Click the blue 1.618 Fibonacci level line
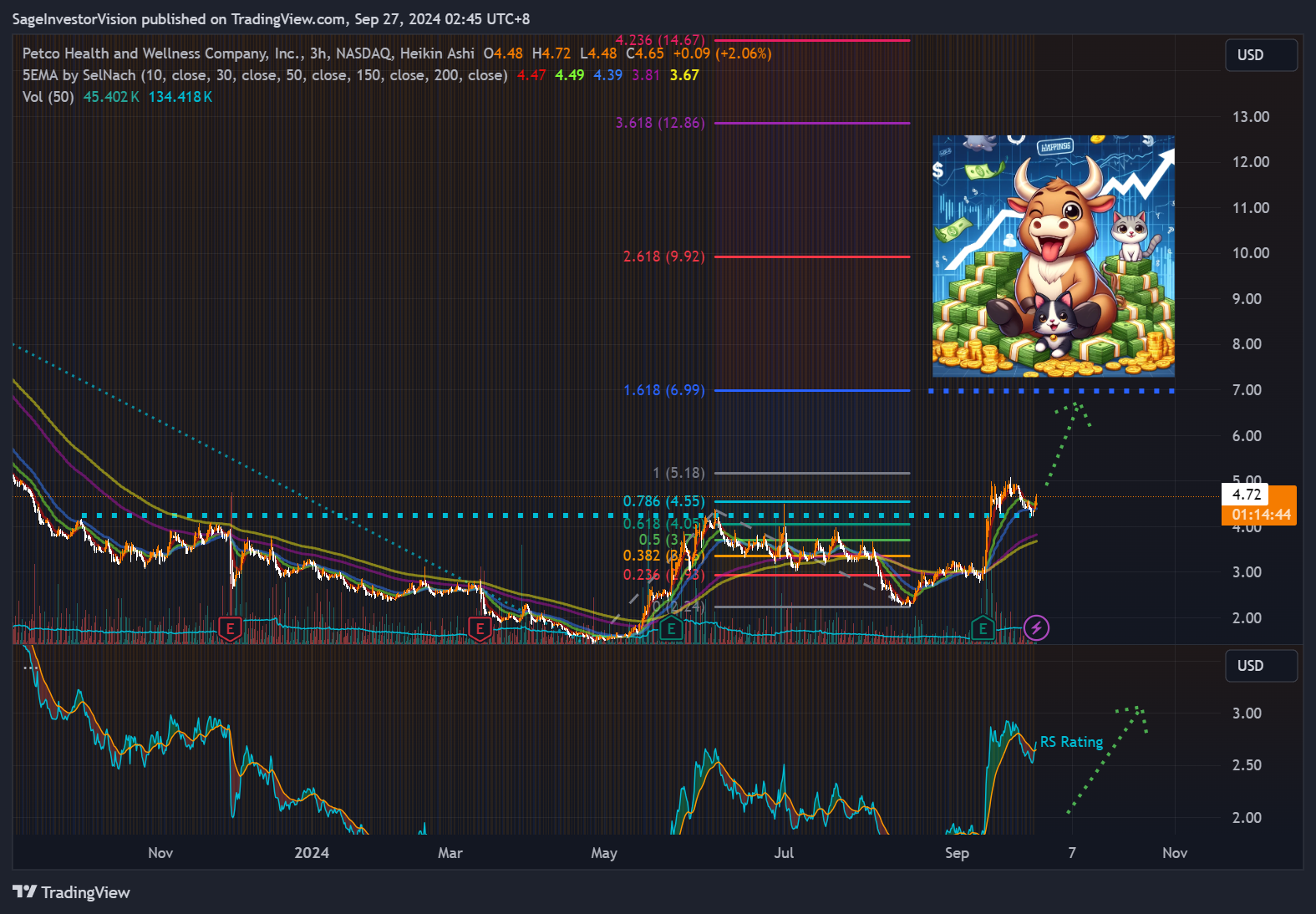 [x=812, y=390]
